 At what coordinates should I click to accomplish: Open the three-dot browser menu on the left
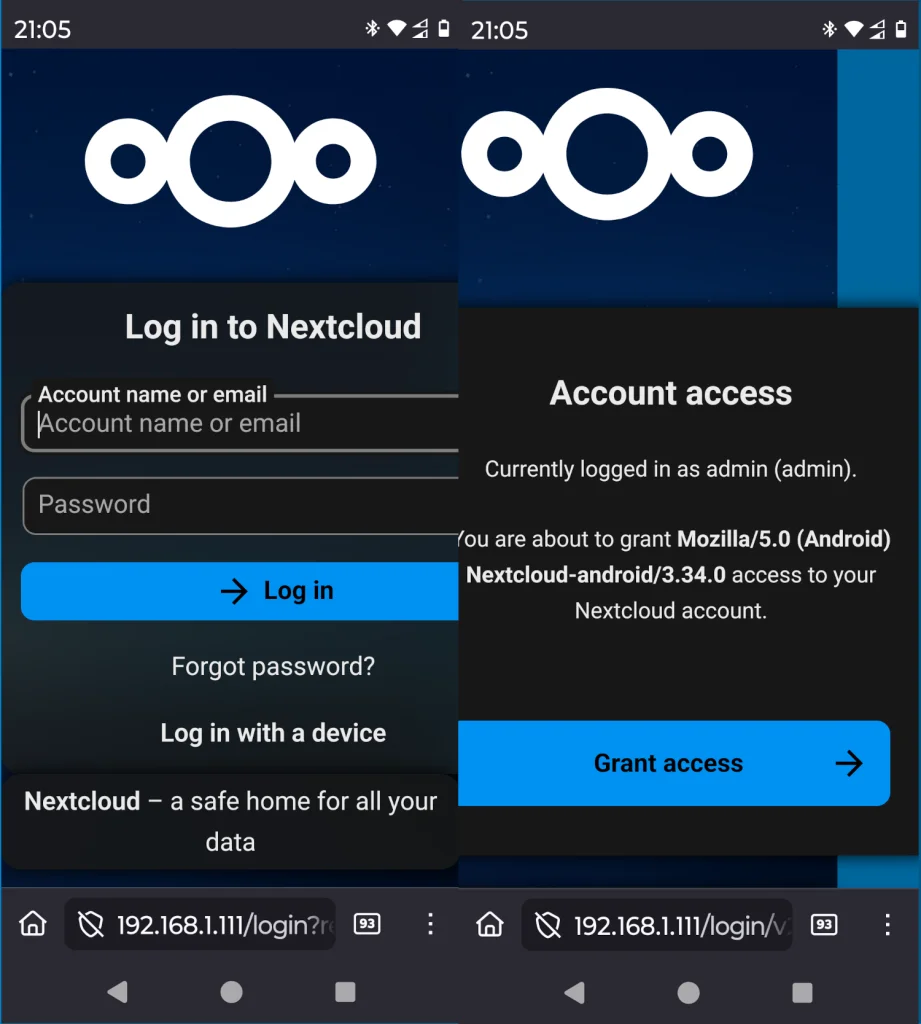pos(430,925)
